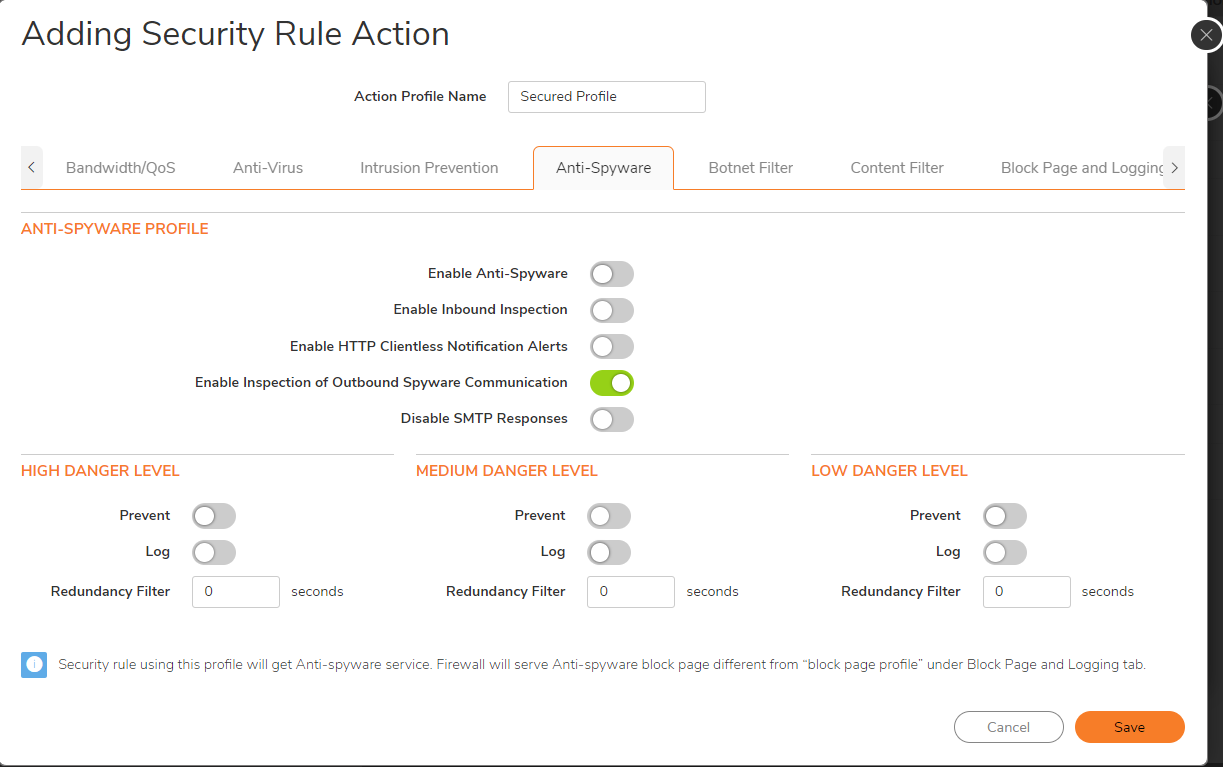Switch to the Bandwidth/QoS tab
This screenshot has width=1223, height=767.
tap(120, 167)
